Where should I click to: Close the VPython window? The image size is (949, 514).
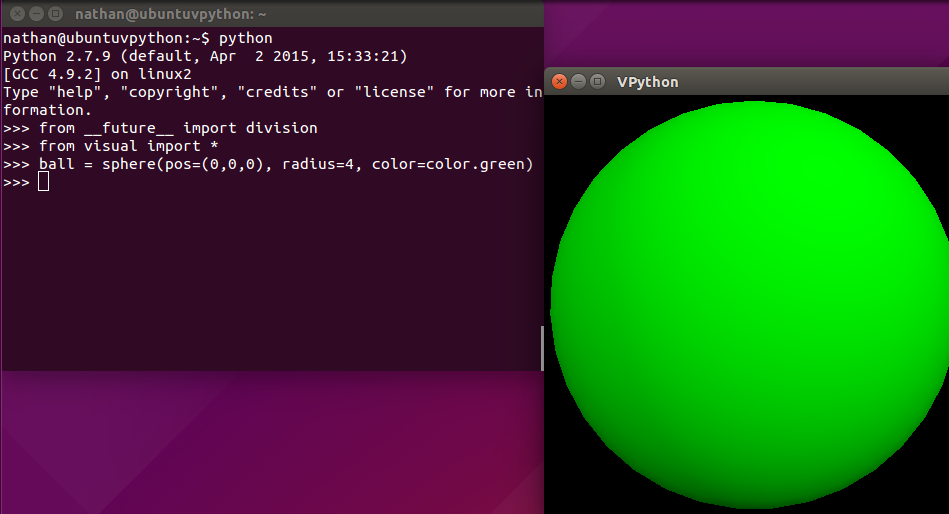coord(559,81)
